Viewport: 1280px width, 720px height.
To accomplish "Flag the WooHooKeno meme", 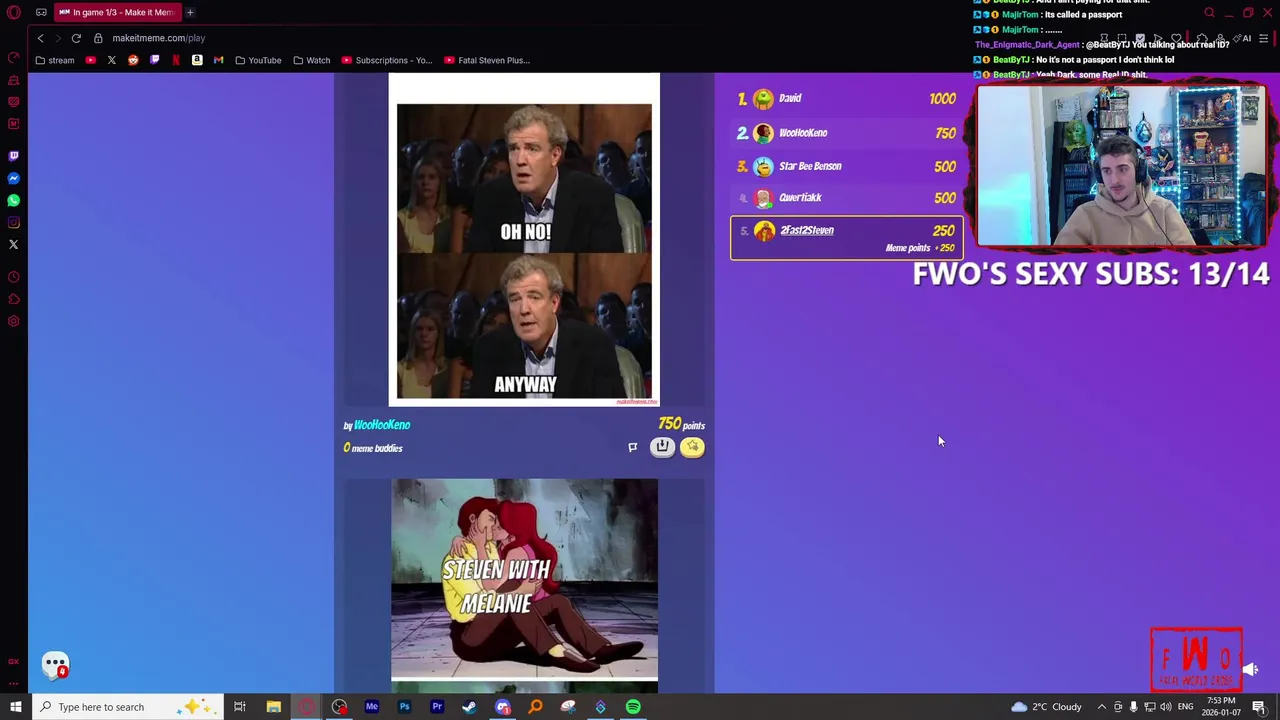I will 632,447.
